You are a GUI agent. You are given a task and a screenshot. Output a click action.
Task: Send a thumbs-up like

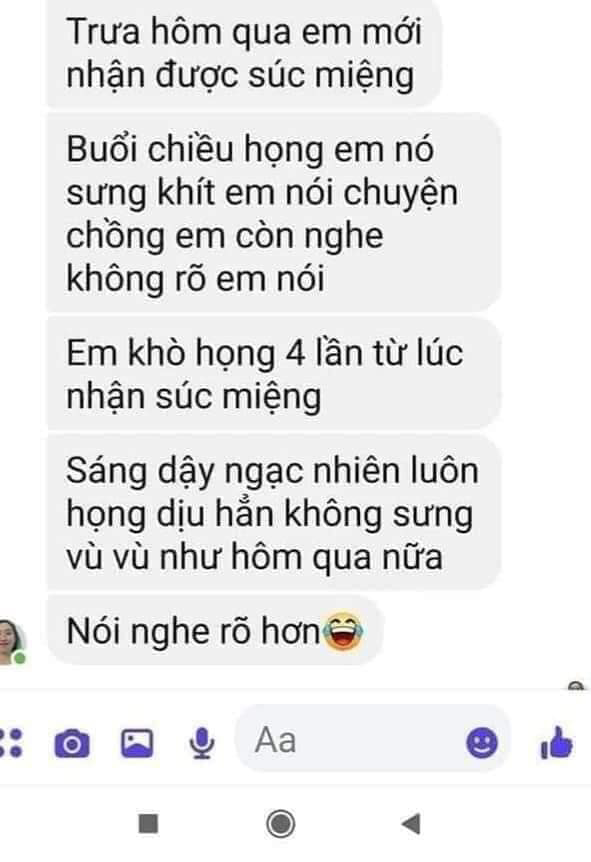556,744
